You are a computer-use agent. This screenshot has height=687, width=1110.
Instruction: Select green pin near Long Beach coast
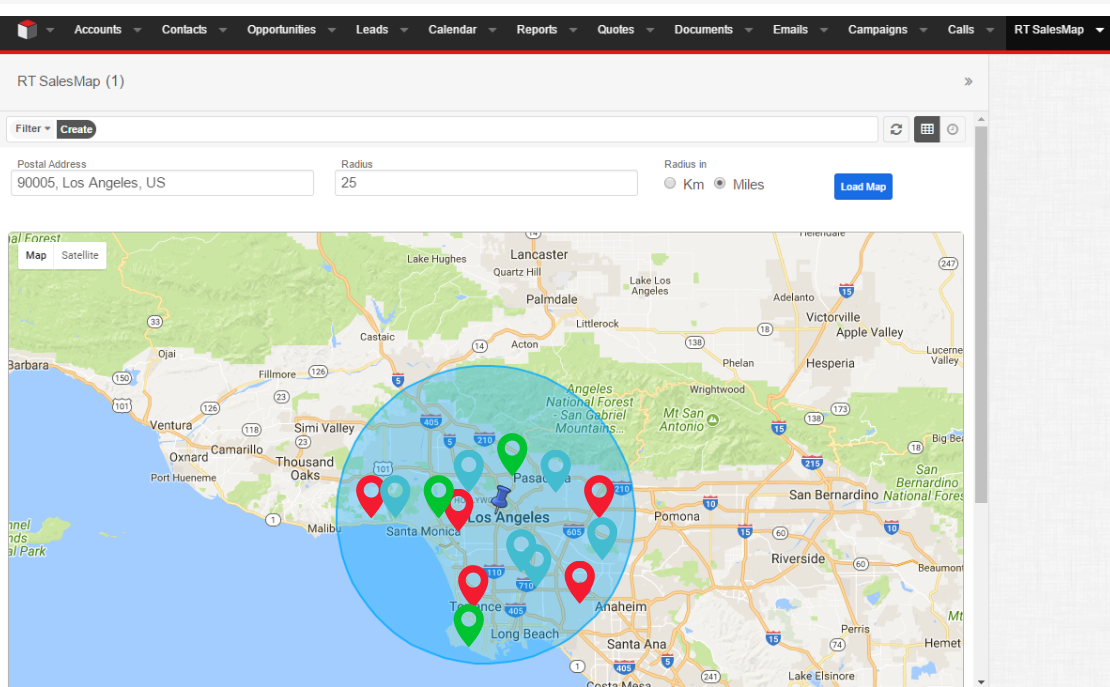click(468, 625)
